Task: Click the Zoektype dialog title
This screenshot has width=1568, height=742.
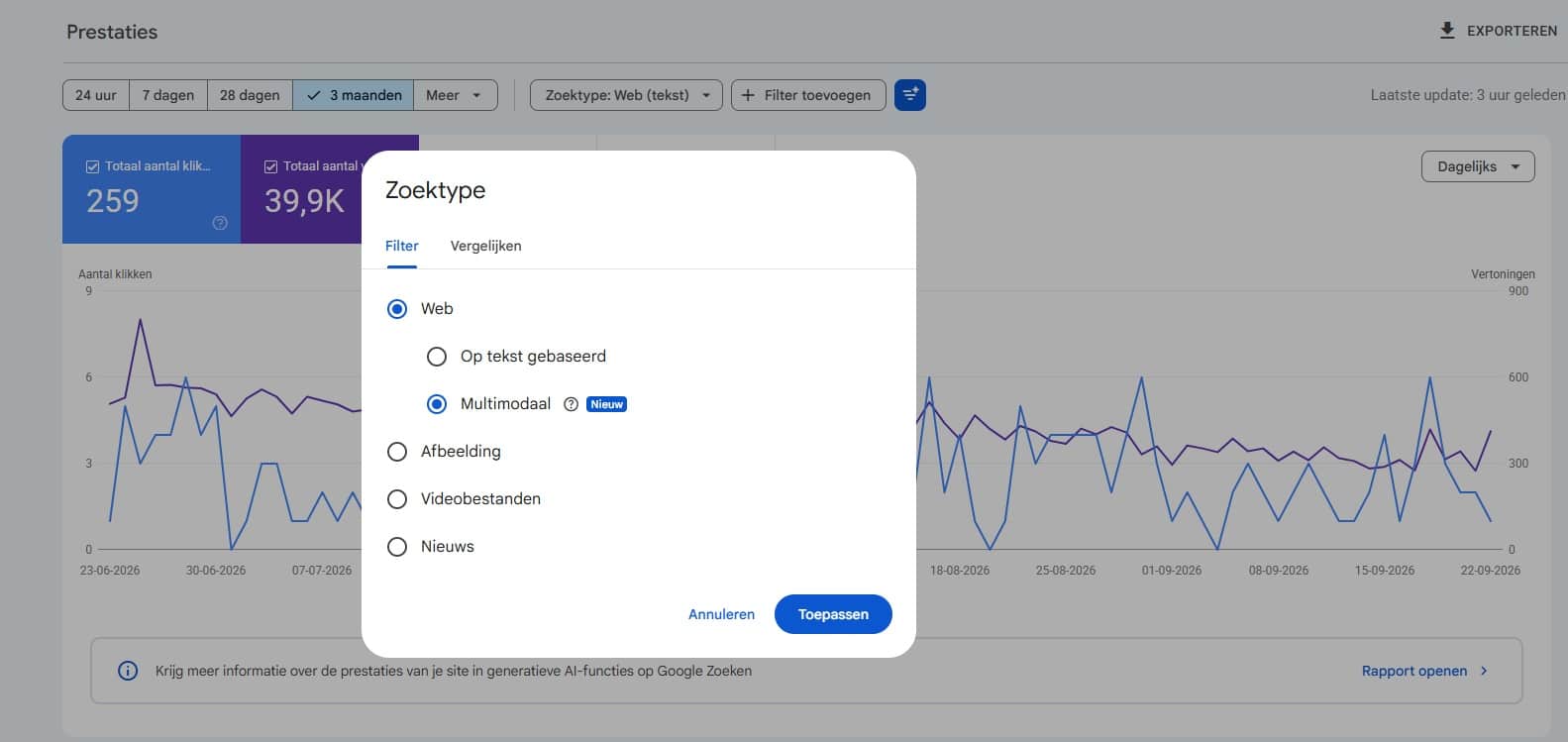Action: pos(435,190)
